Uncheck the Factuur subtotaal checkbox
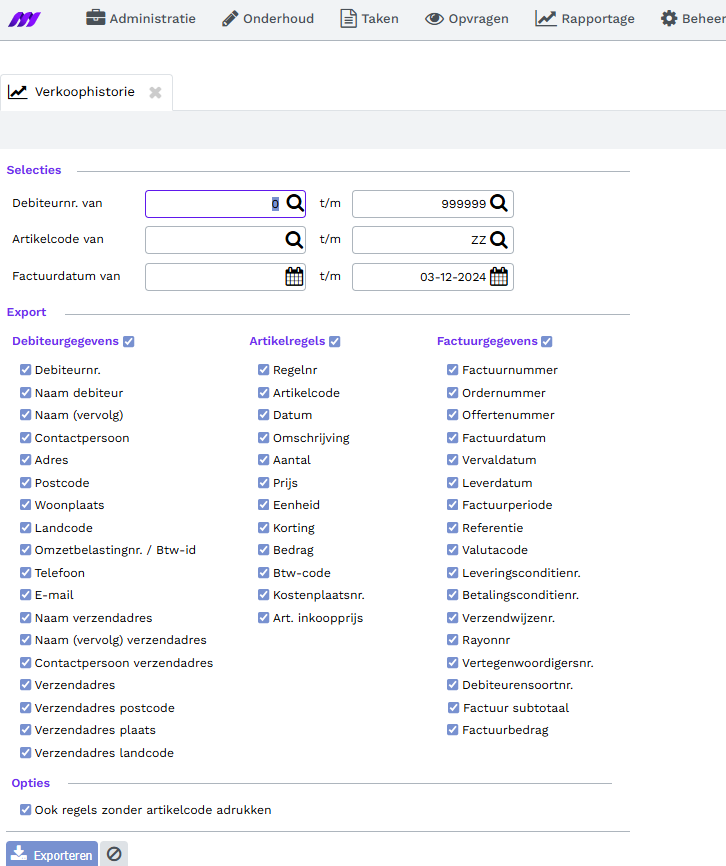Screen dimensions: 726x866 [x=454, y=707]
